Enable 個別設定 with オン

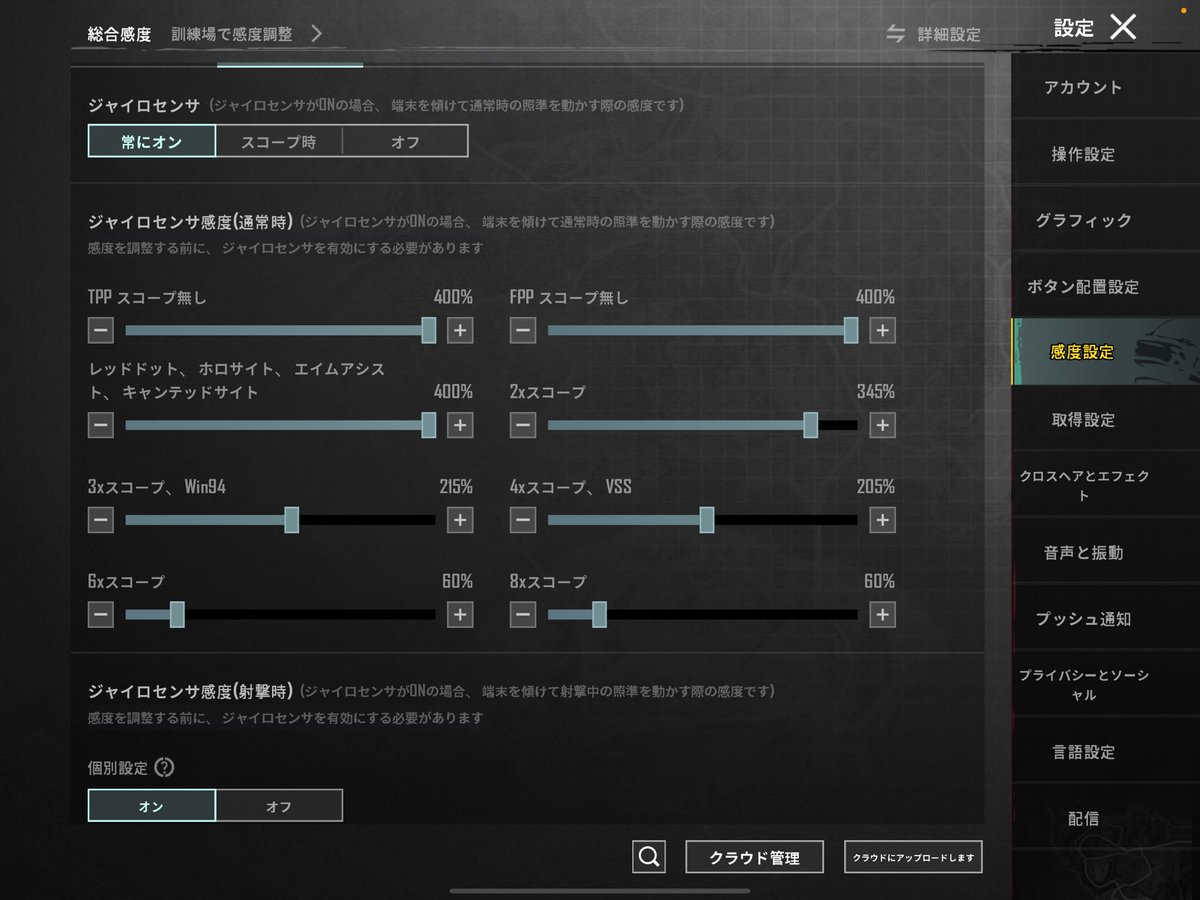pos(152,806)
